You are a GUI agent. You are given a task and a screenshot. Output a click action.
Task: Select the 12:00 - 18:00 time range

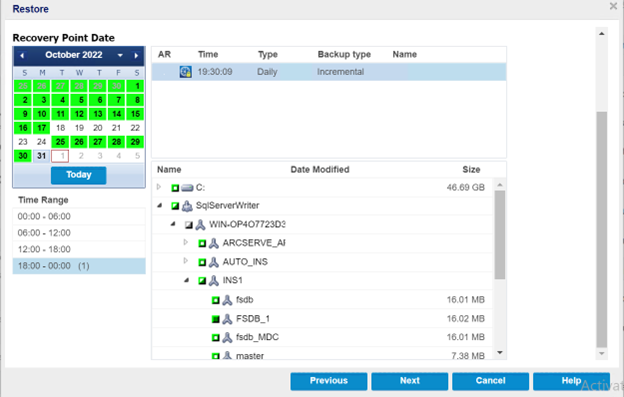(x=79, y=249)
